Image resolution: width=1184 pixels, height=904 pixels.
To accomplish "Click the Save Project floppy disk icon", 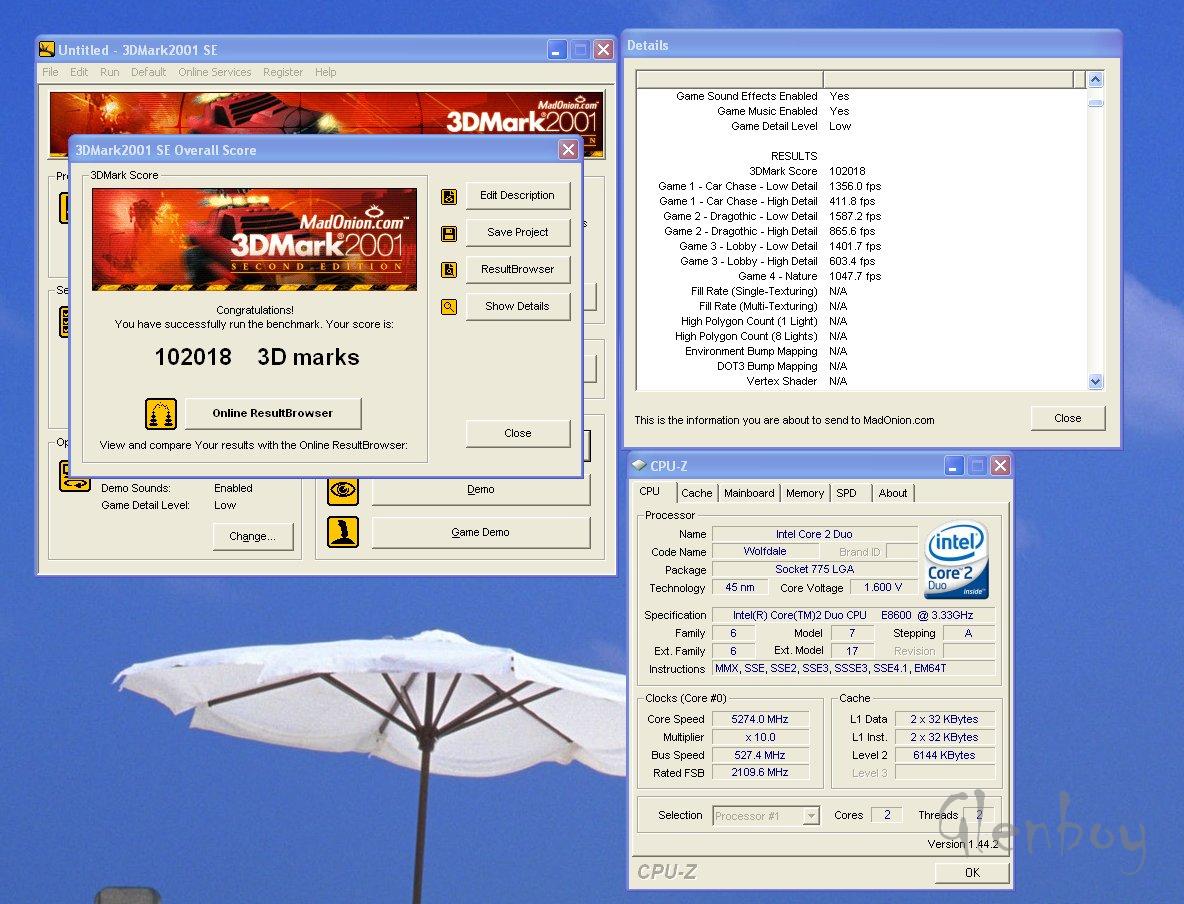I will pos(449,233).
